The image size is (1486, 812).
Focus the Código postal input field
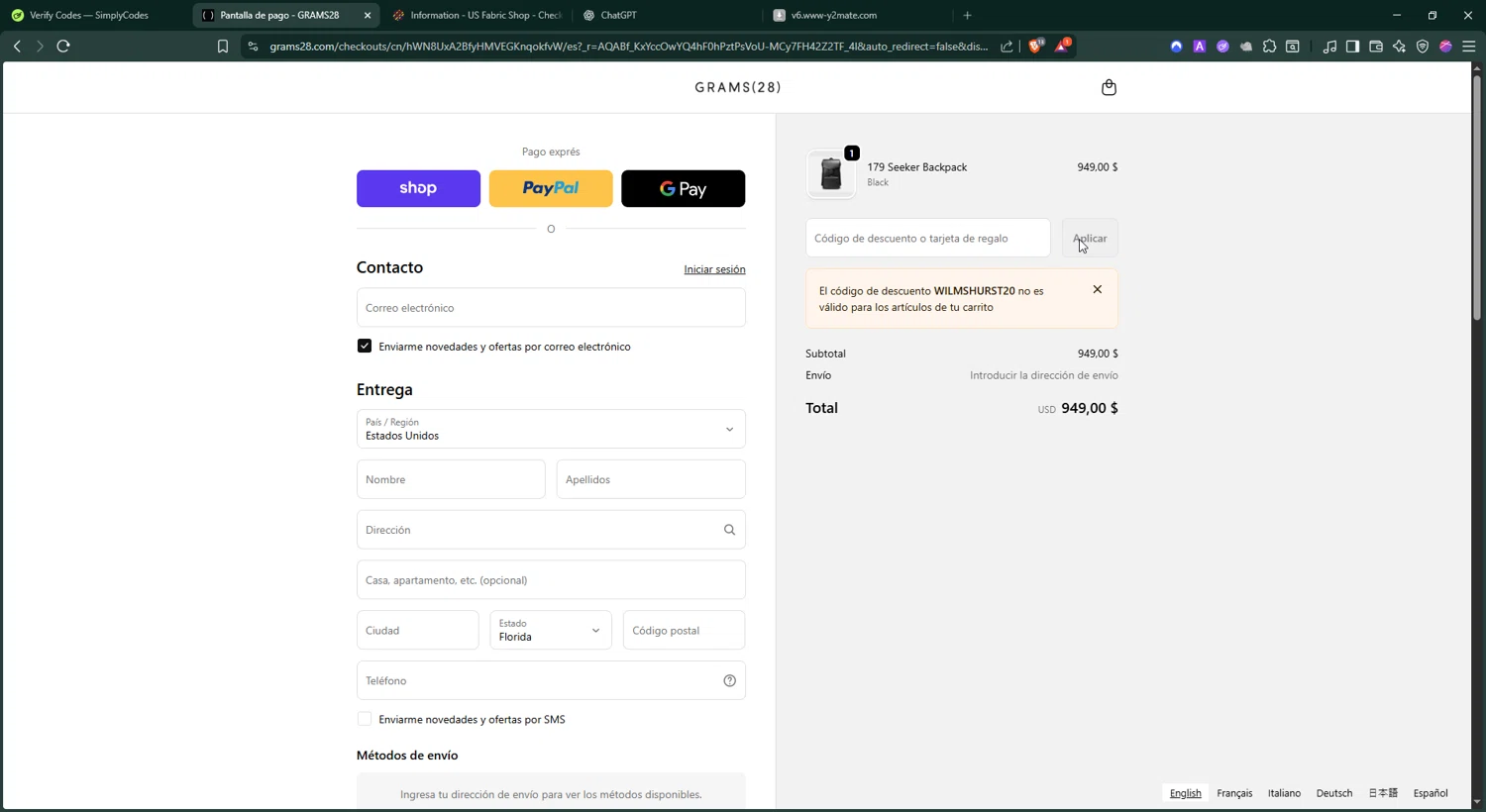point(684,630)
